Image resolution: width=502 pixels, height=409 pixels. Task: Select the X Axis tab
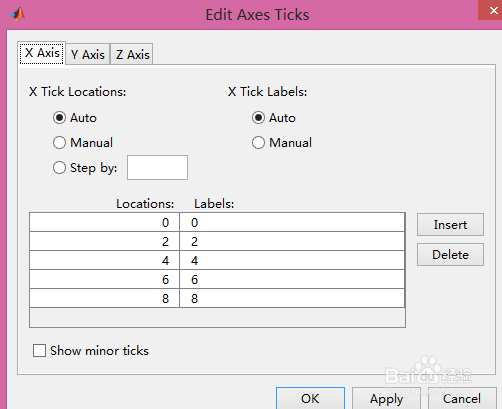(x=42, y=53)
